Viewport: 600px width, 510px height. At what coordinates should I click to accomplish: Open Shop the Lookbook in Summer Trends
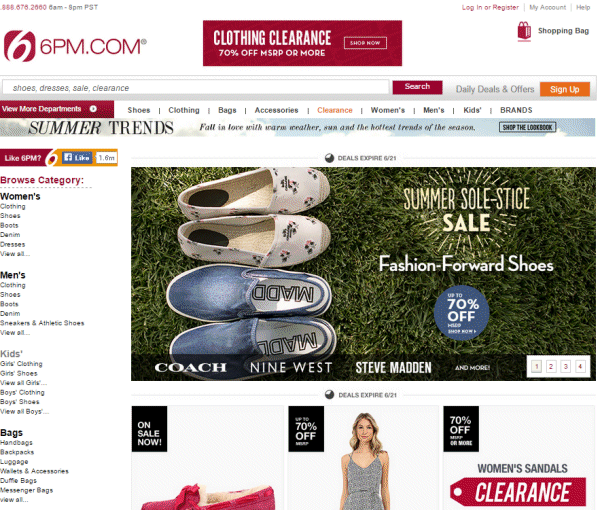[x=527, y=127]
